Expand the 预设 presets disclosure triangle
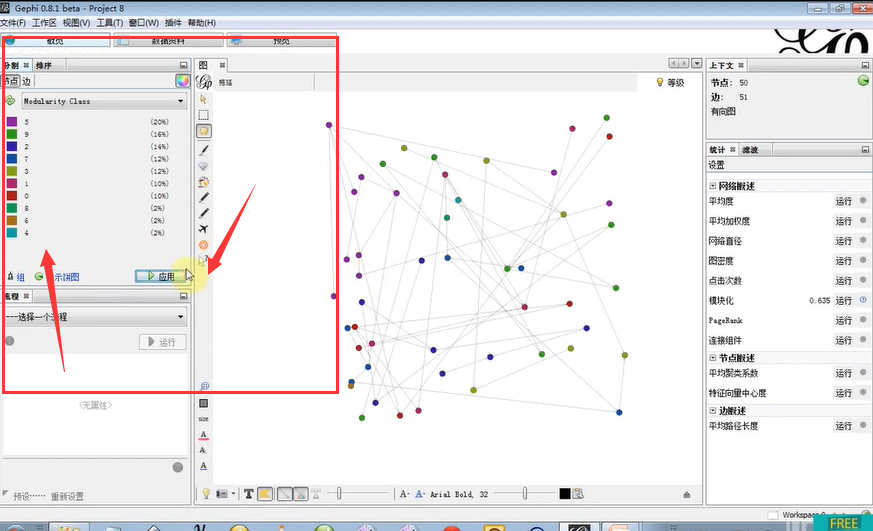The height and width of the screenshot is (531, 873). click(x=6, y=494)
